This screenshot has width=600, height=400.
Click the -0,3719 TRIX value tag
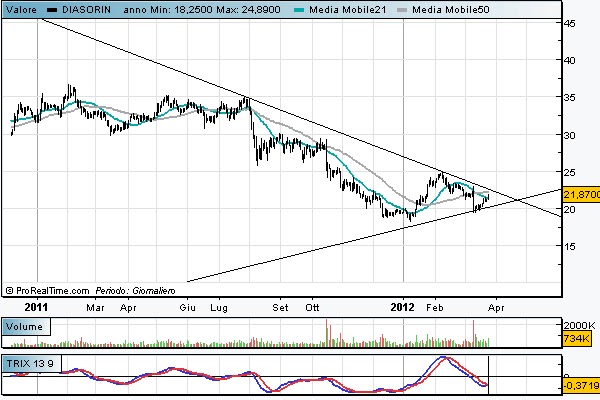point(581,385)
